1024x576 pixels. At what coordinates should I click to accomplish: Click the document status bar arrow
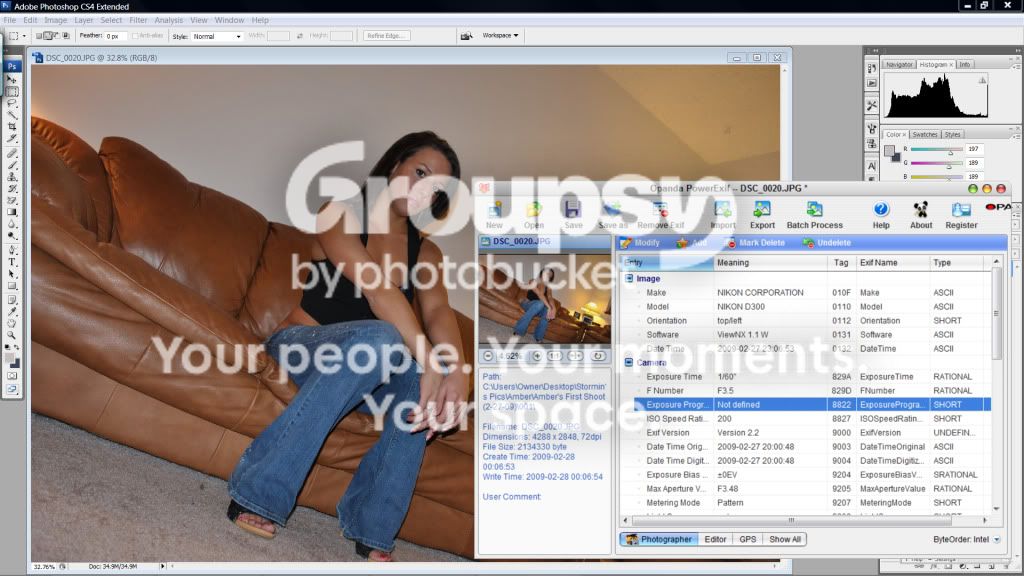[163, 566]
